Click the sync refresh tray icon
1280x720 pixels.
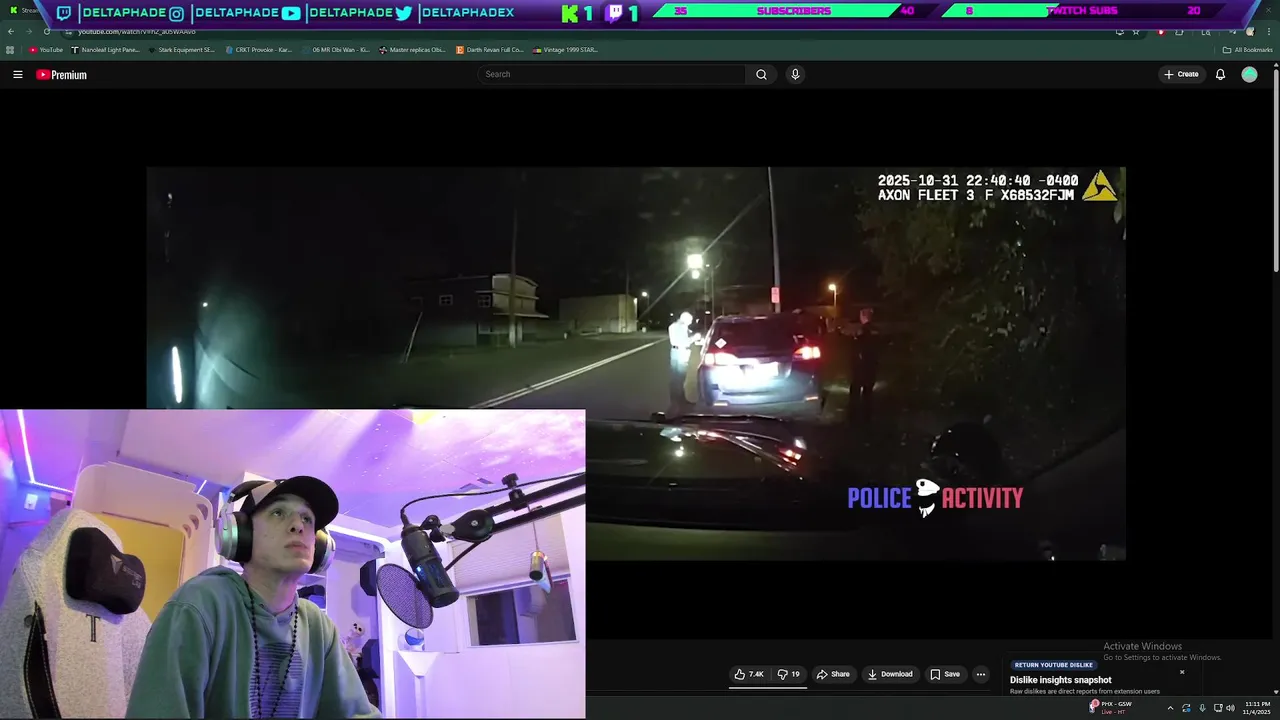tap(1186, 708)
